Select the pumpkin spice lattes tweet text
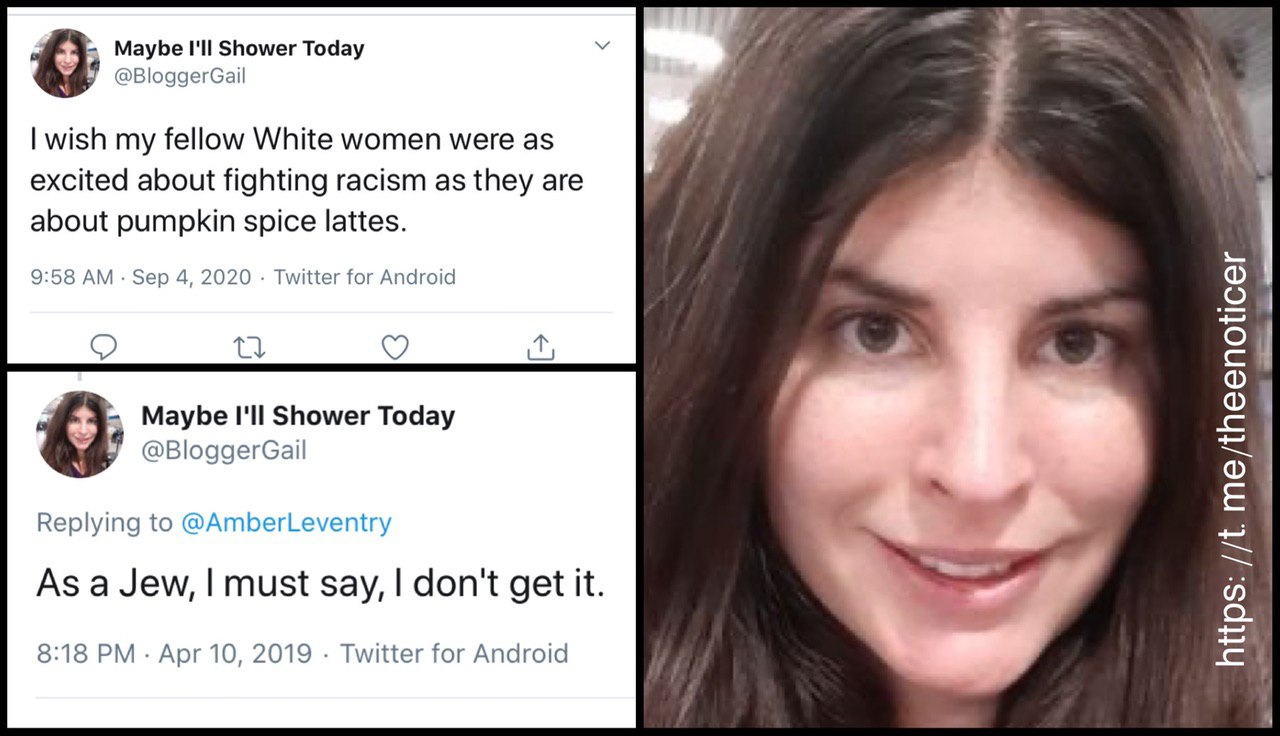Image resolution: width=1280 pixels, height=736 pixels. click(306, 180)
